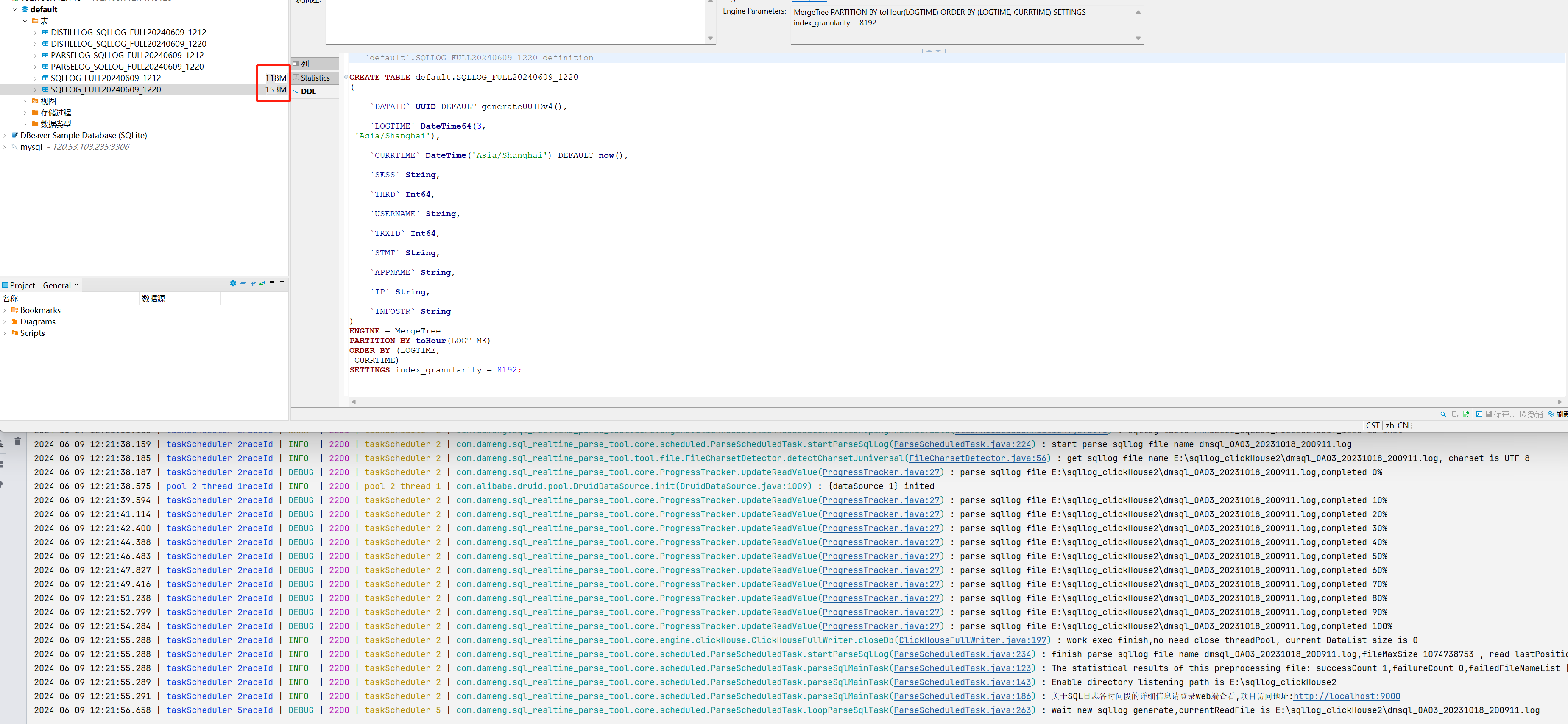The height and width of the screenshot is (724, 1568).
Task: Click the refresh icon at bottom right
Action: coord(1550,414)
